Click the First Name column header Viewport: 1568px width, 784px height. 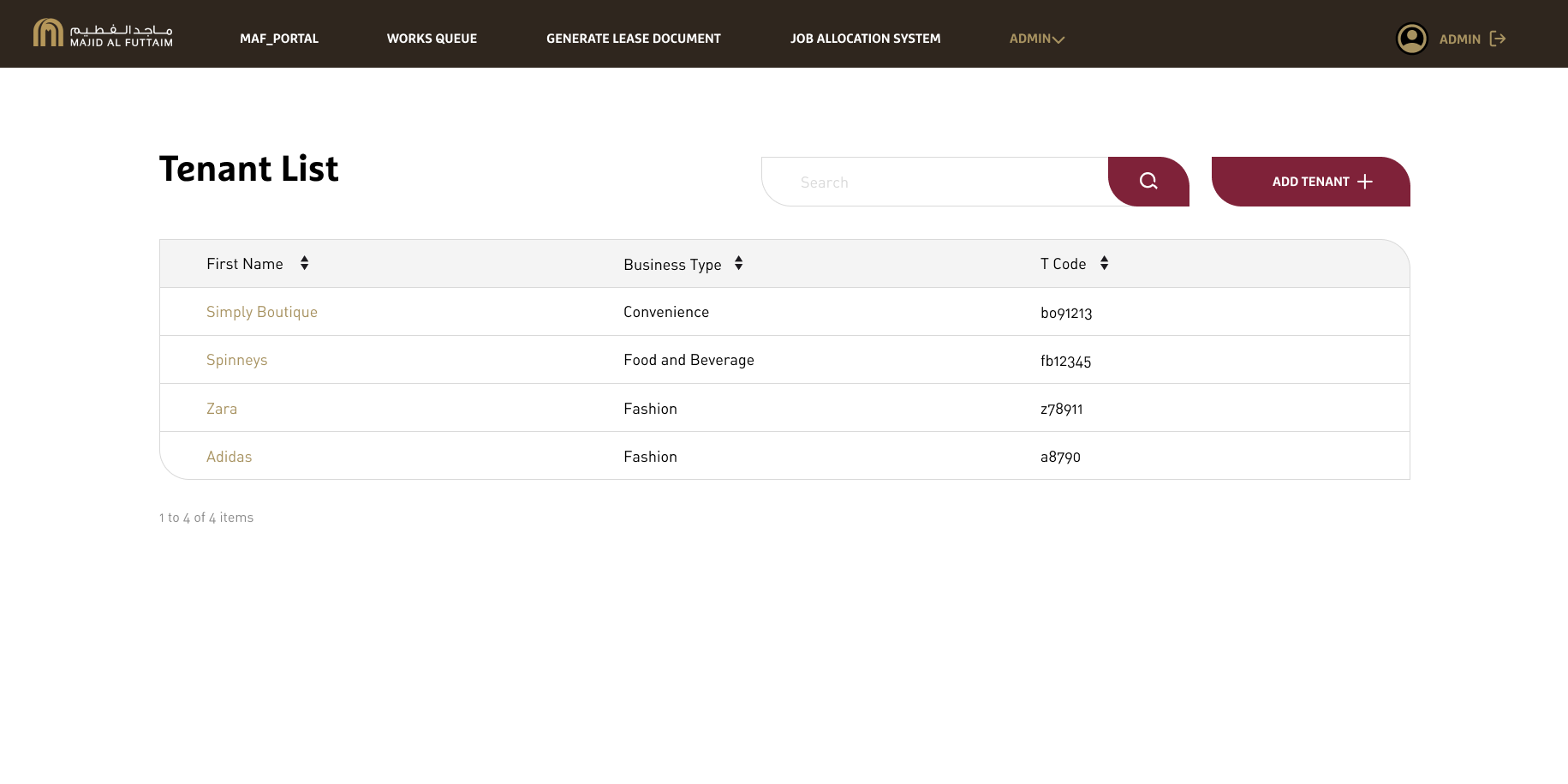(245, 264)
